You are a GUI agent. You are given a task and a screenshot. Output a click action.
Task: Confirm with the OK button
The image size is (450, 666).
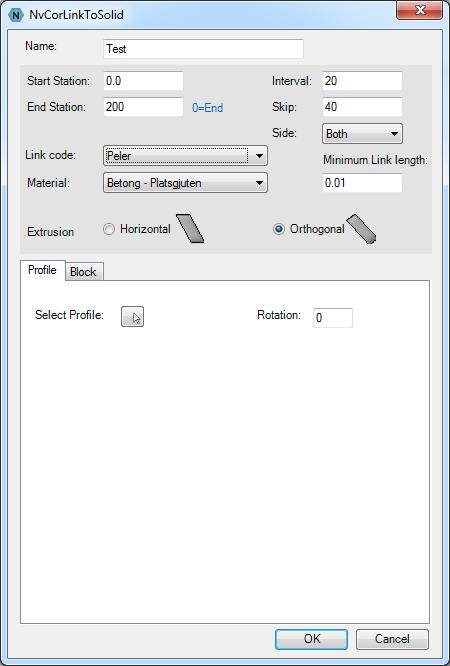(311, 639)
